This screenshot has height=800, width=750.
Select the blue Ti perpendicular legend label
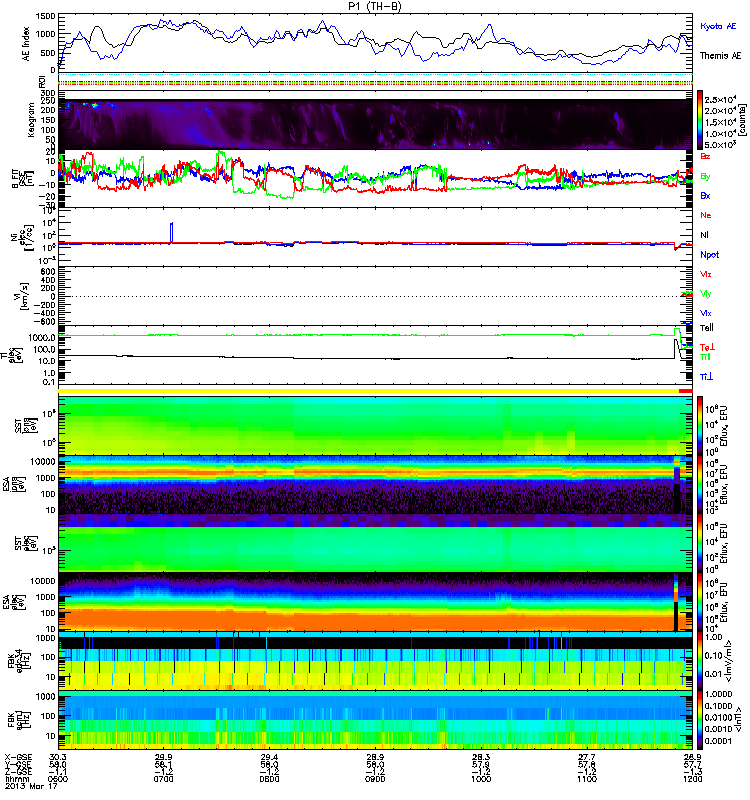coord(706,377)
